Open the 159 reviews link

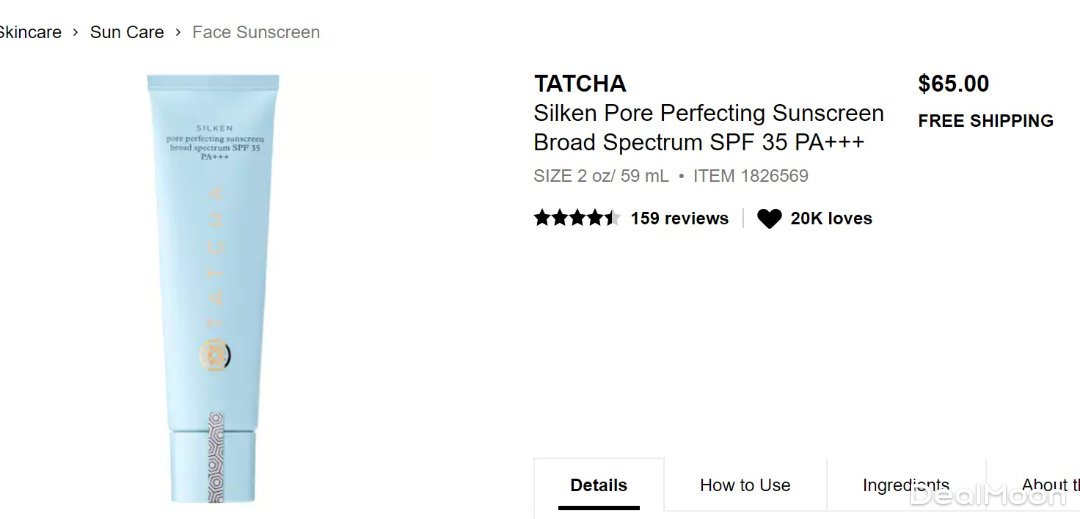[679, 218]
